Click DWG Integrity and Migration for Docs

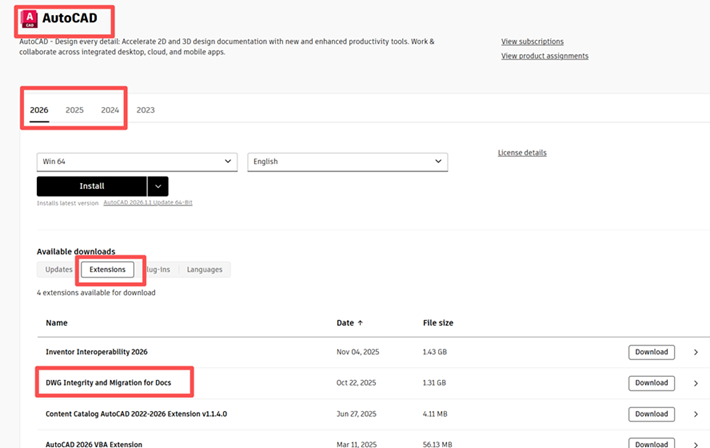pyautogui.click(x=108, y=383)
